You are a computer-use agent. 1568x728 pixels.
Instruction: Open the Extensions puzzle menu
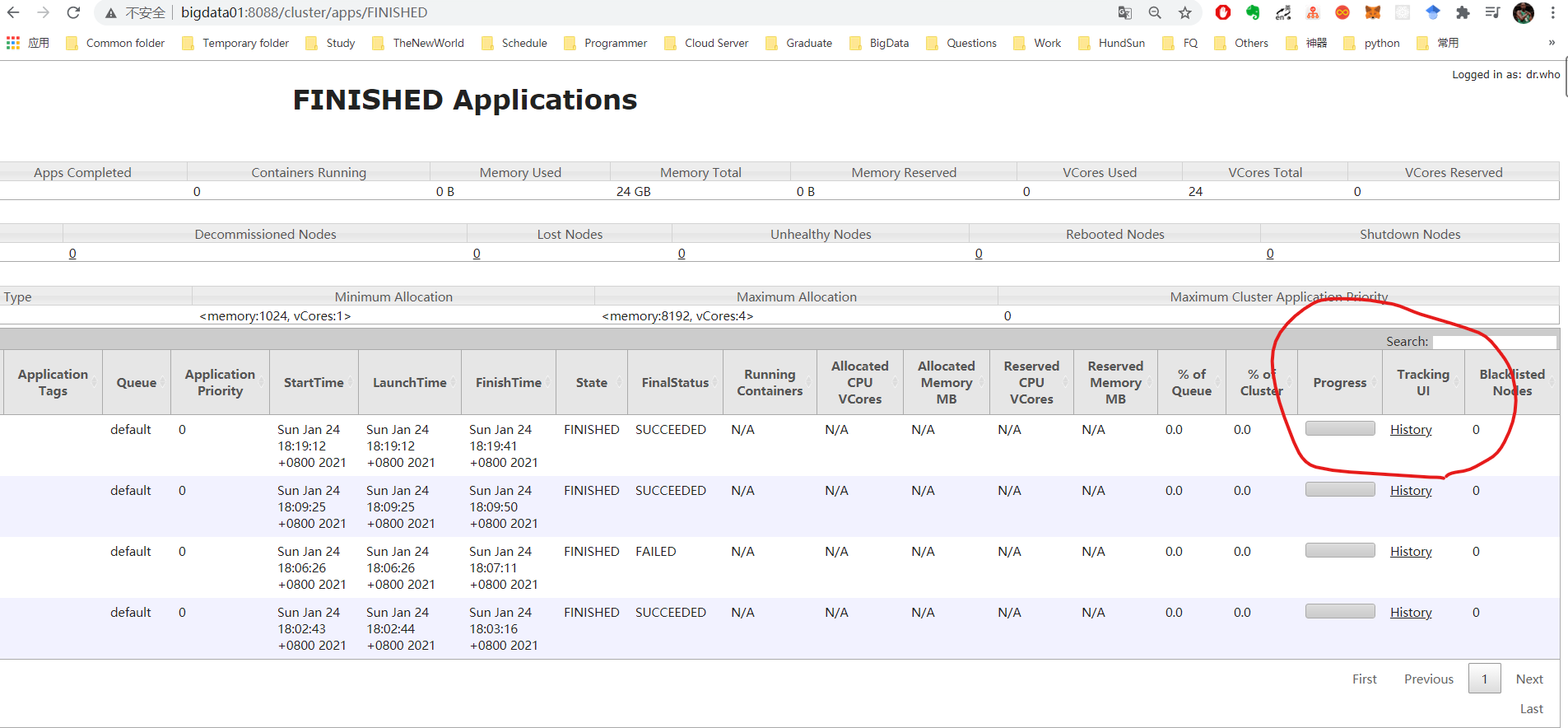1463,12
